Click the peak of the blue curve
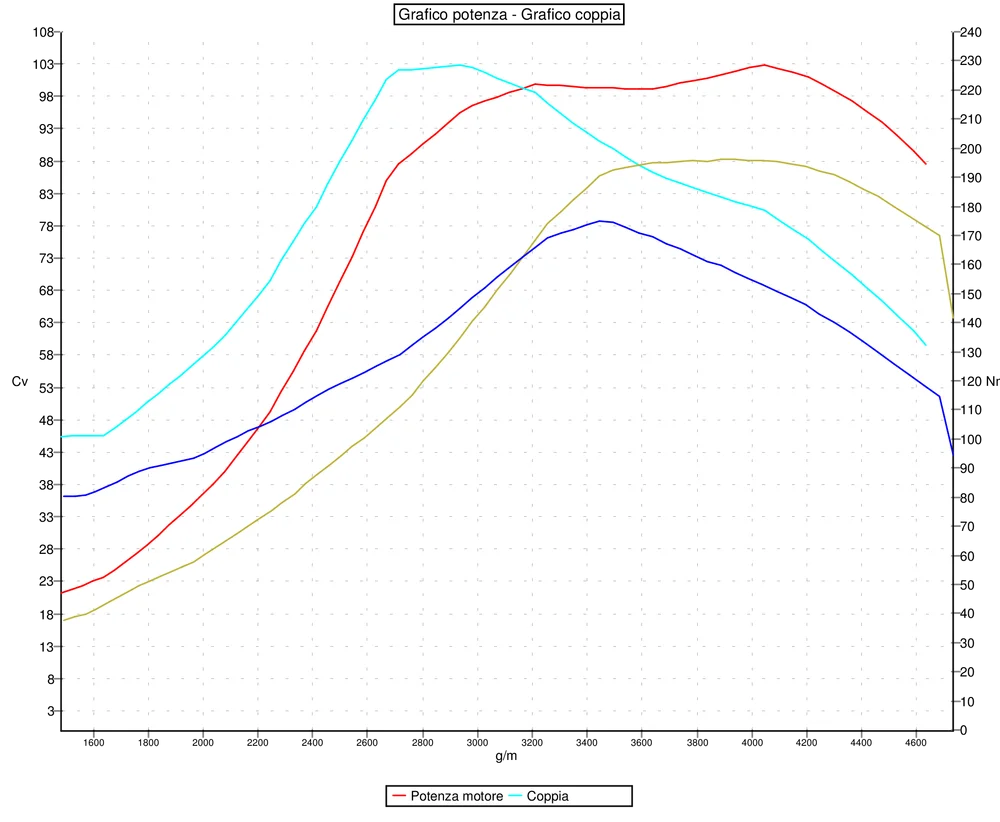 point(602,220)
